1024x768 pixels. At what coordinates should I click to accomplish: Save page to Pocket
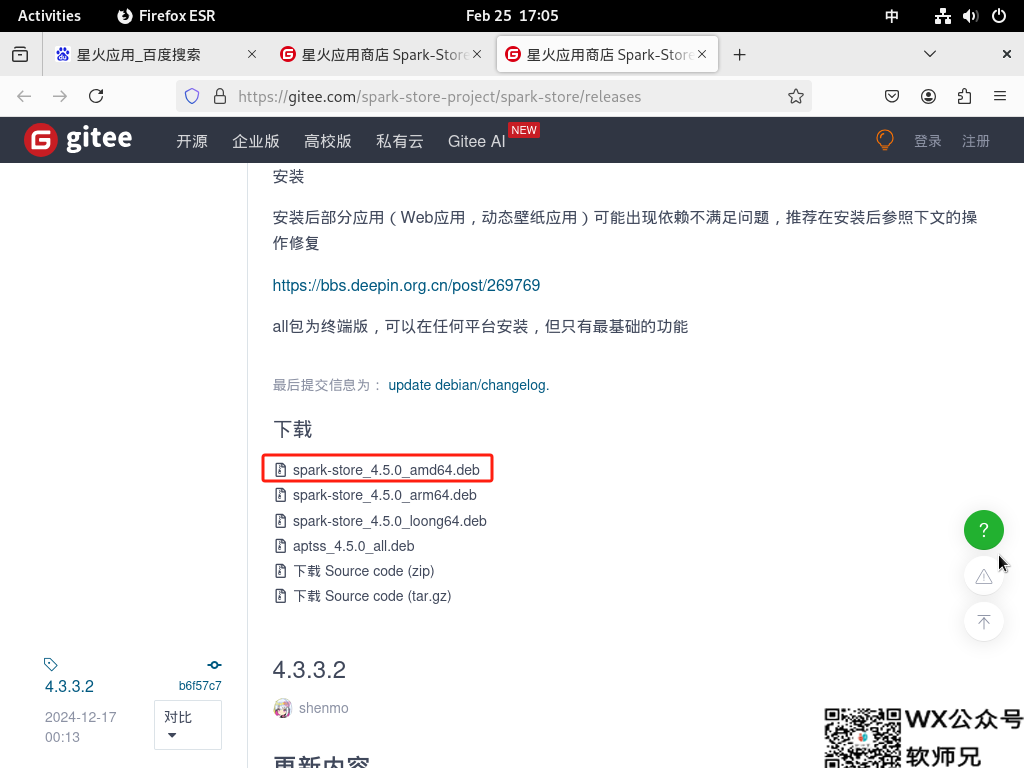click(891, 97)
